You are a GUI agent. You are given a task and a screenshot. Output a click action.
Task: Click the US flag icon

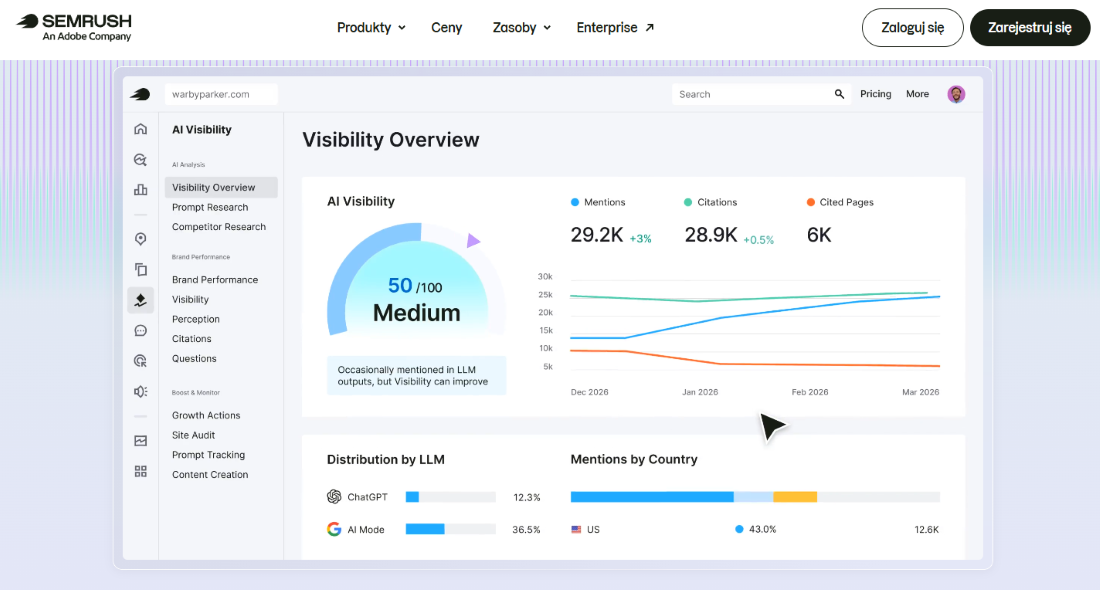pos(576,530)
